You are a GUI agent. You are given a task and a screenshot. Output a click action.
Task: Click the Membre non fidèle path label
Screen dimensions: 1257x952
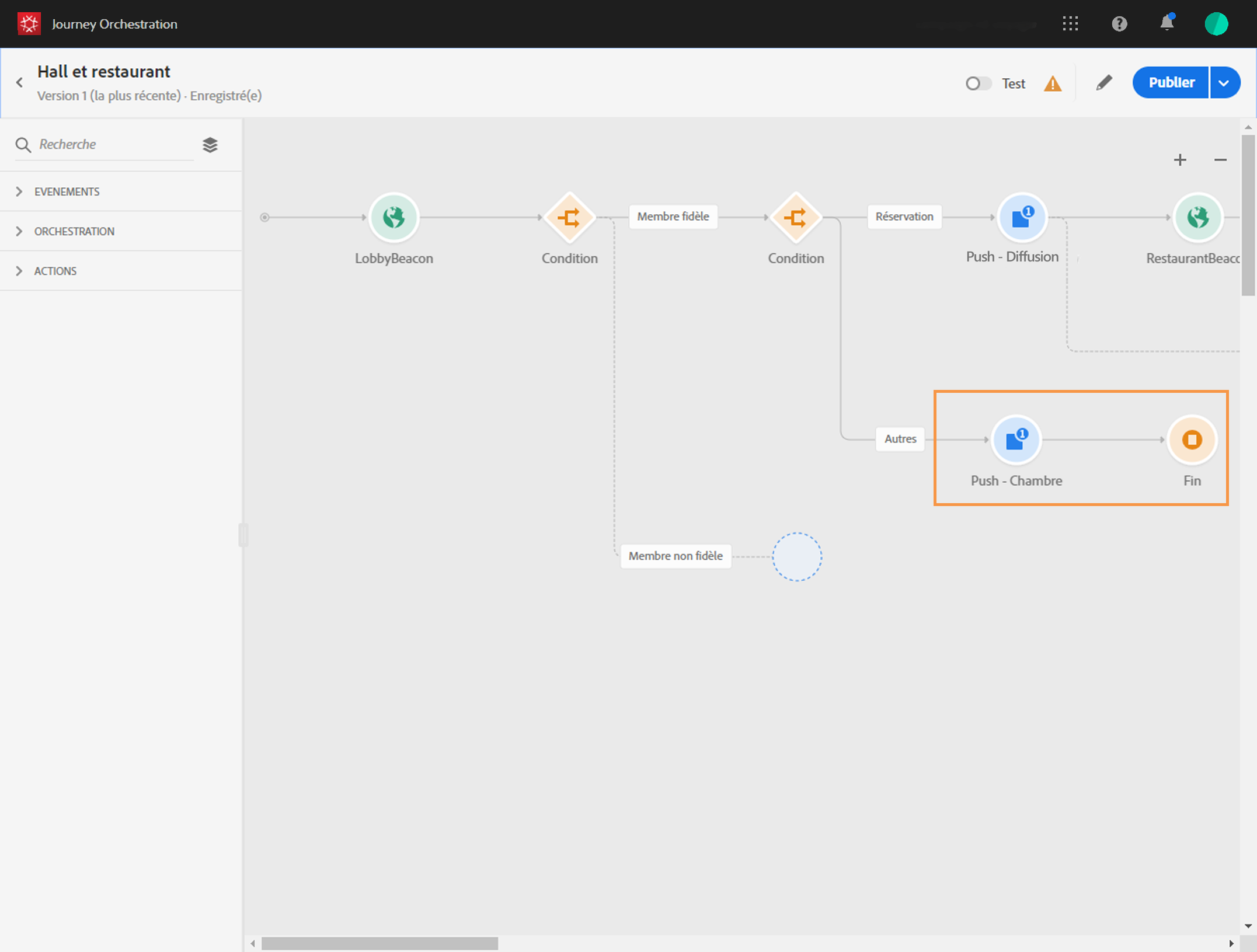point(675,556)
